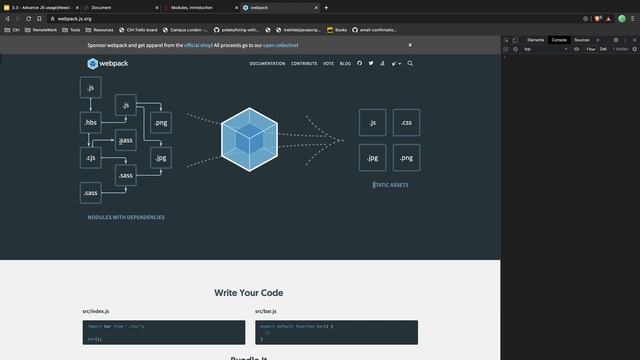Open VOTE in the webpack navbar
Viewport: 640px width, 360px height.
[329, 64]
